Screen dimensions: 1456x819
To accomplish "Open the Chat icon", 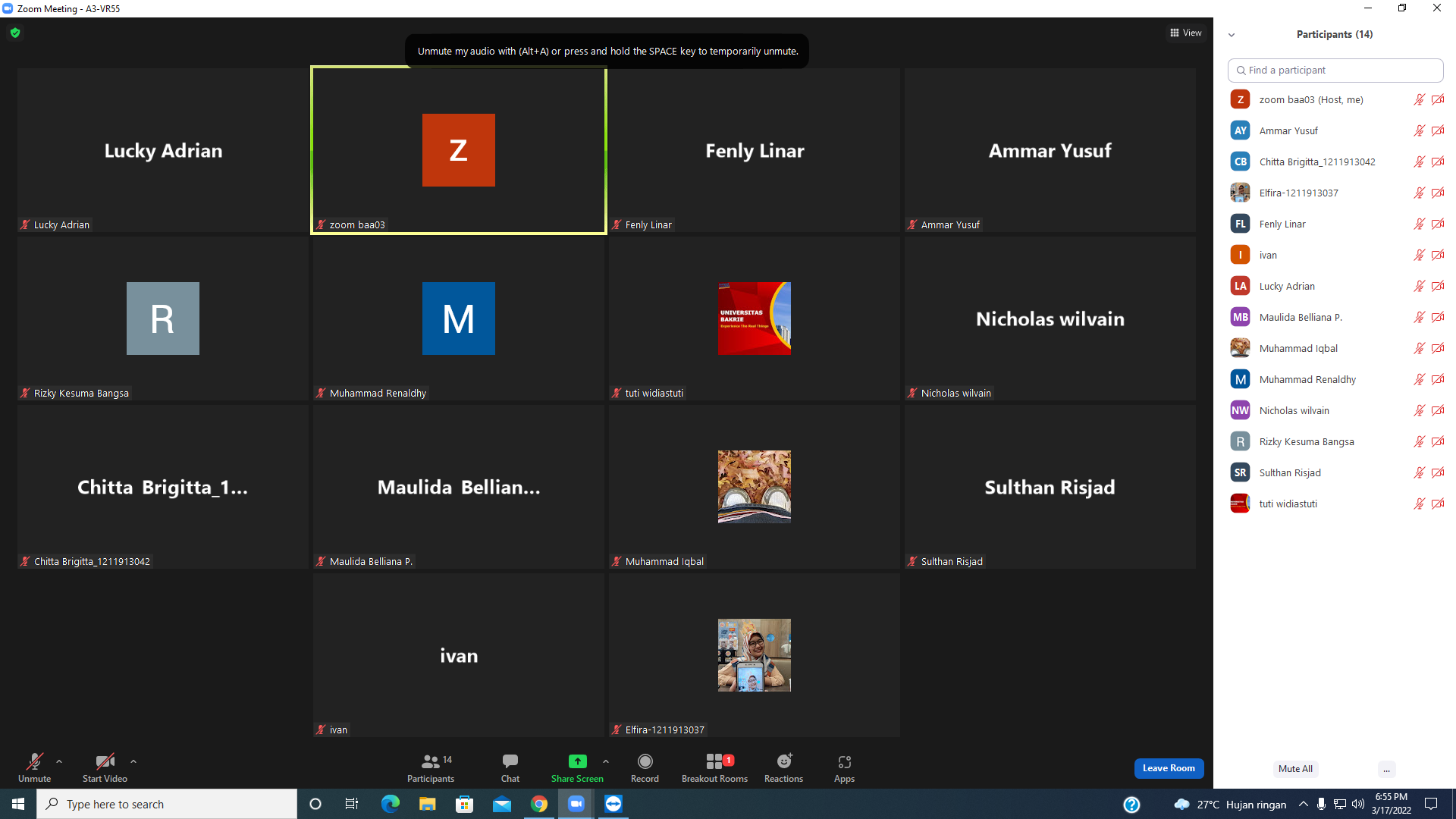I will pyautogui.click(x=510, y=761).
